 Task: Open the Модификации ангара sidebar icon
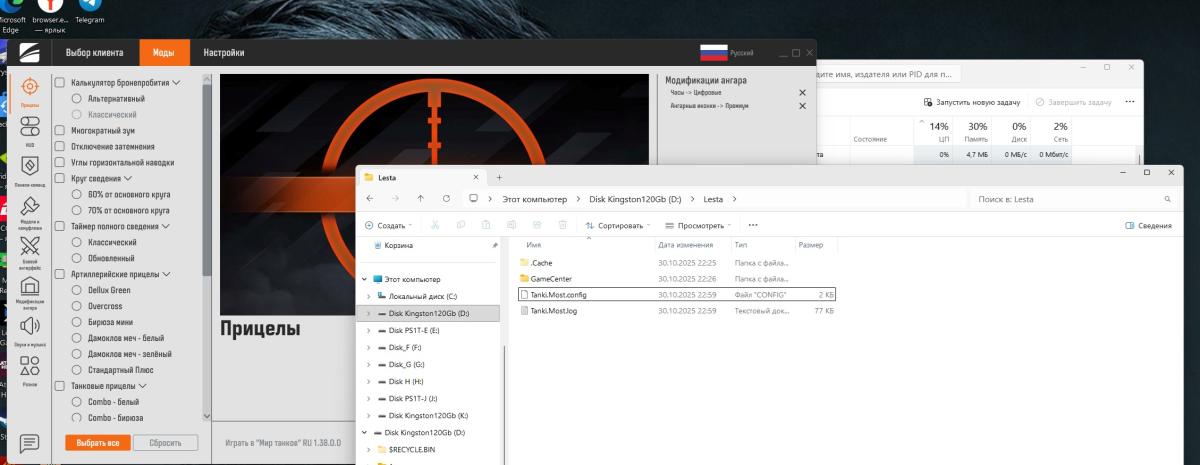(29, 290)
